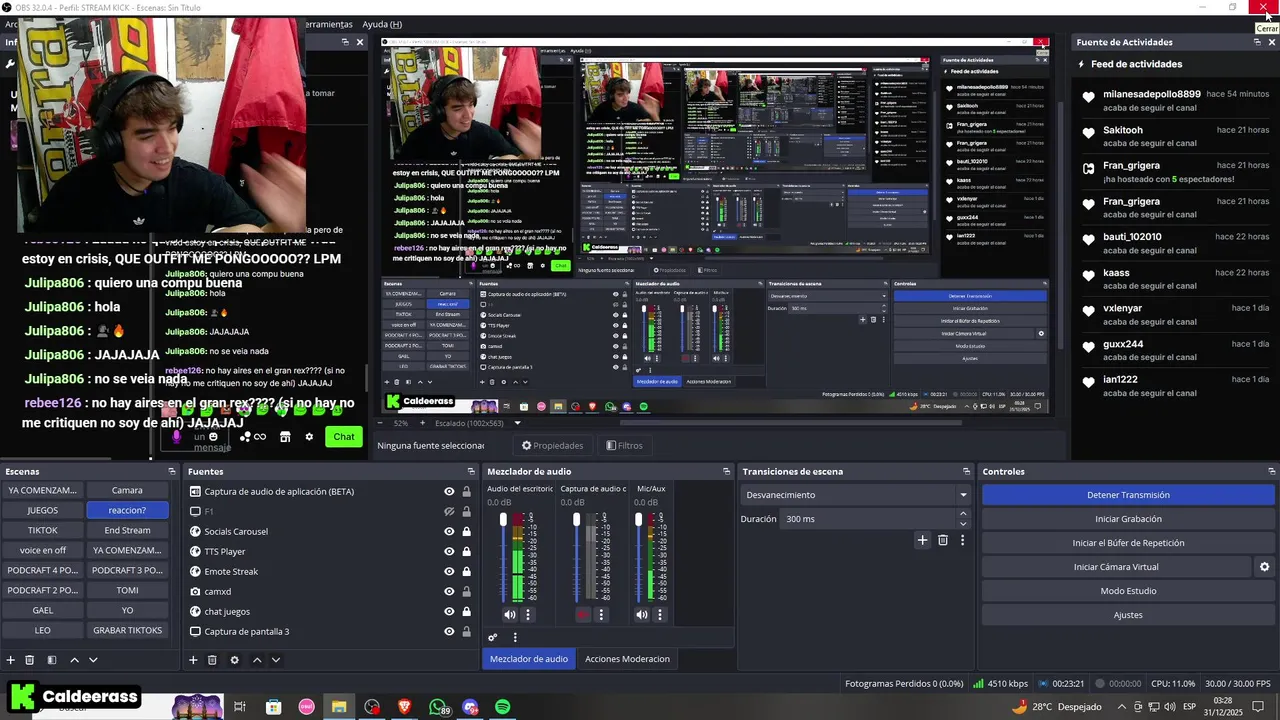Lock the Captura de pantalla 3 source
1280x720 pixels.
coord(466,631)
